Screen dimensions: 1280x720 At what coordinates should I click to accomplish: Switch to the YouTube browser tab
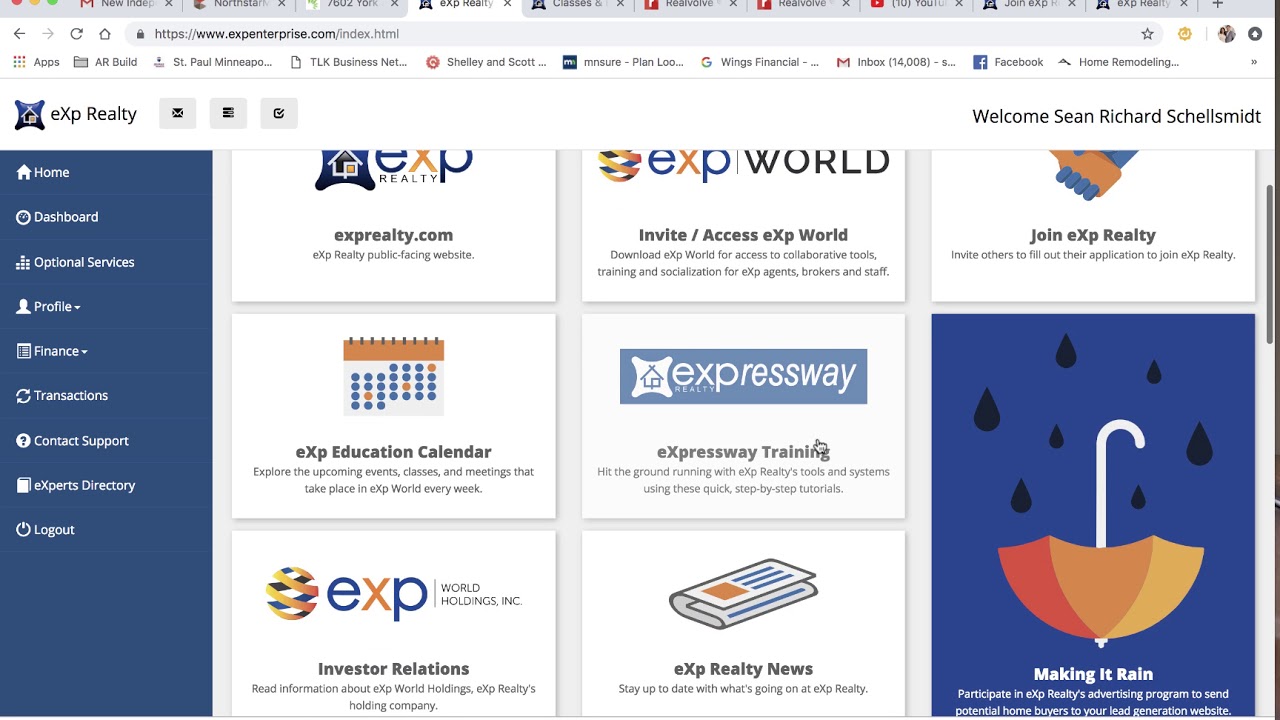tap(914, 5)
